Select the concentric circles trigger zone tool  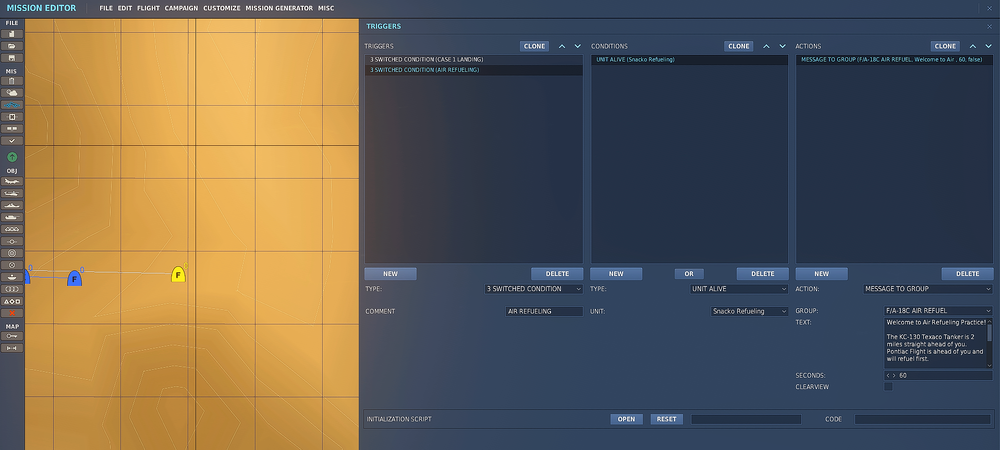pos(12,253)
